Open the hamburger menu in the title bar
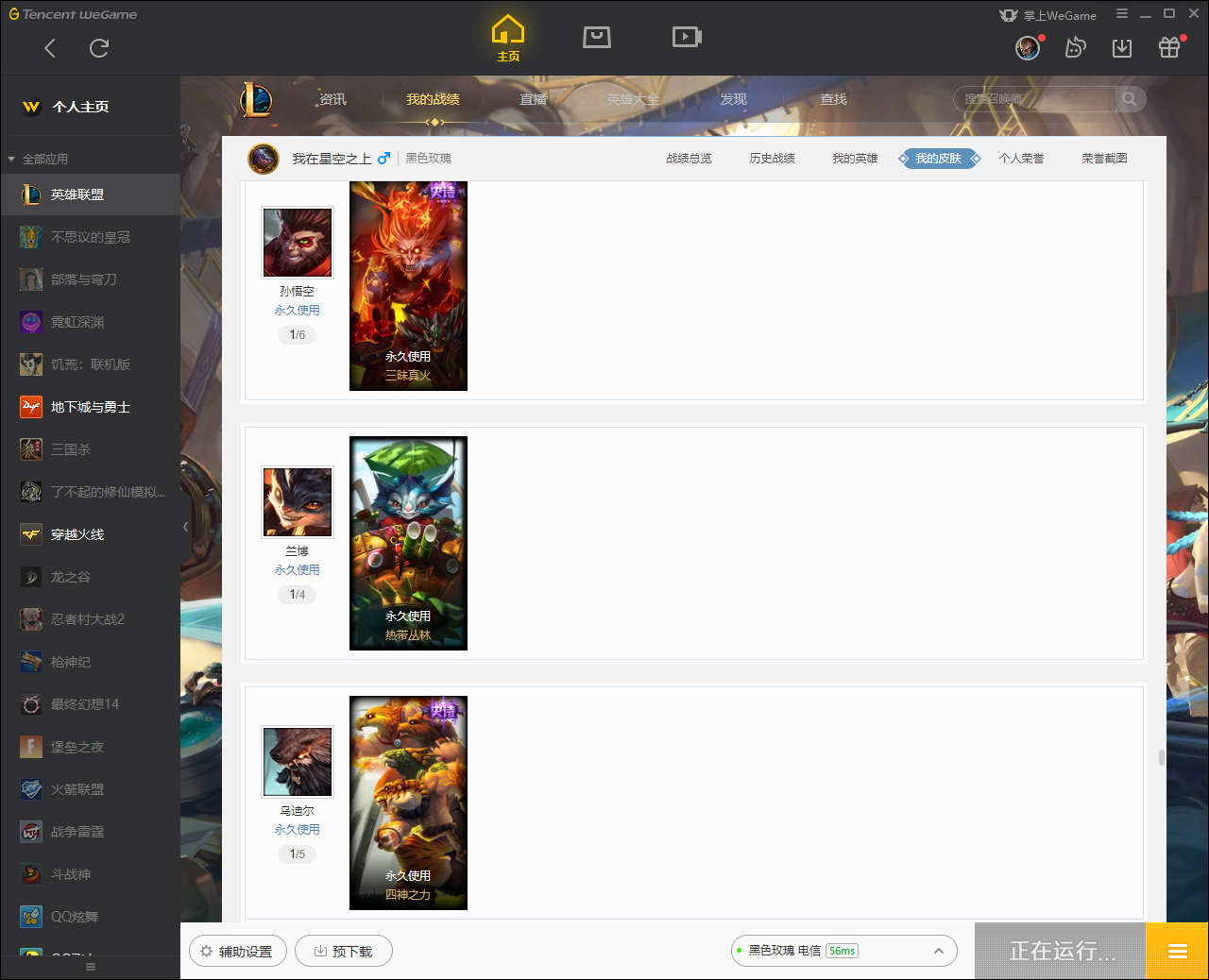Screen dimensions: 1209x980 point(1122,14)
